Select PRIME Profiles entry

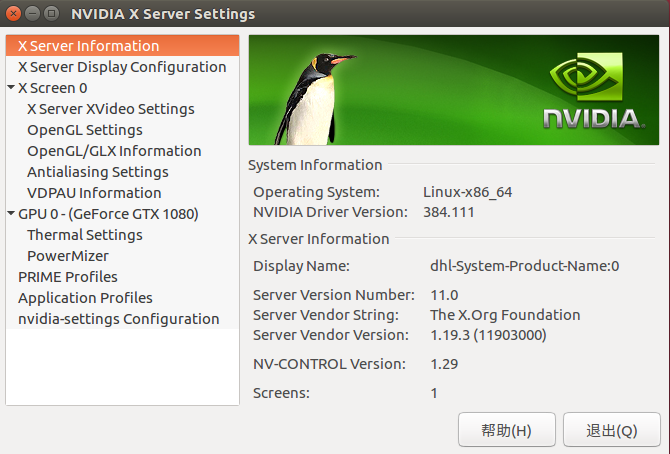pos(68,277)
